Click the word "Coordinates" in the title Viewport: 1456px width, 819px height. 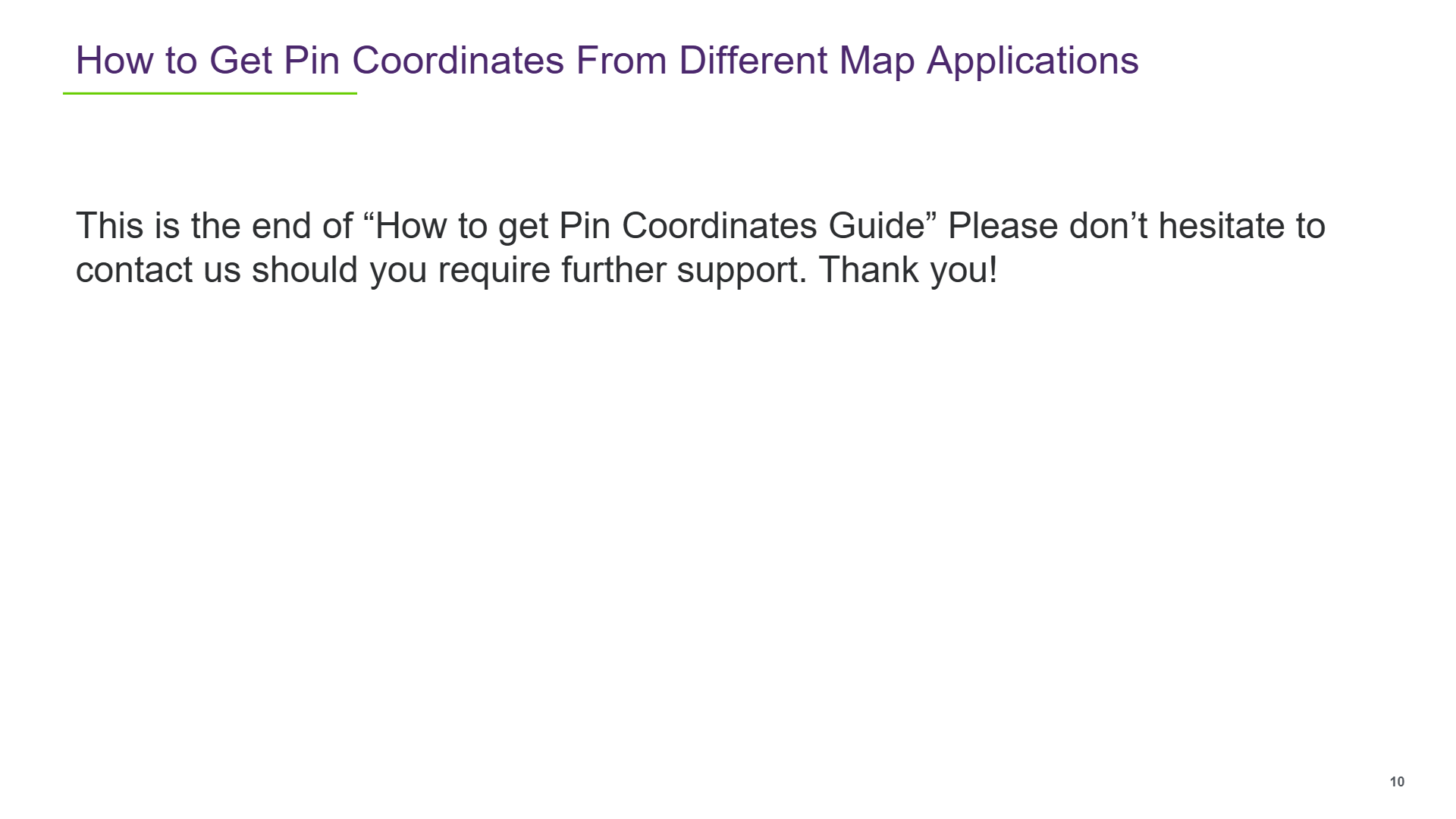pos(458,61)
